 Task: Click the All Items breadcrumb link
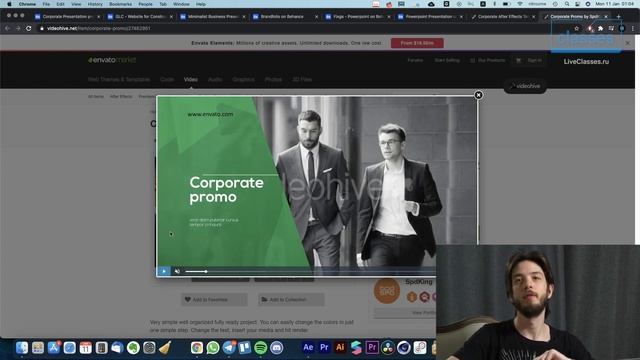[96, 97]
